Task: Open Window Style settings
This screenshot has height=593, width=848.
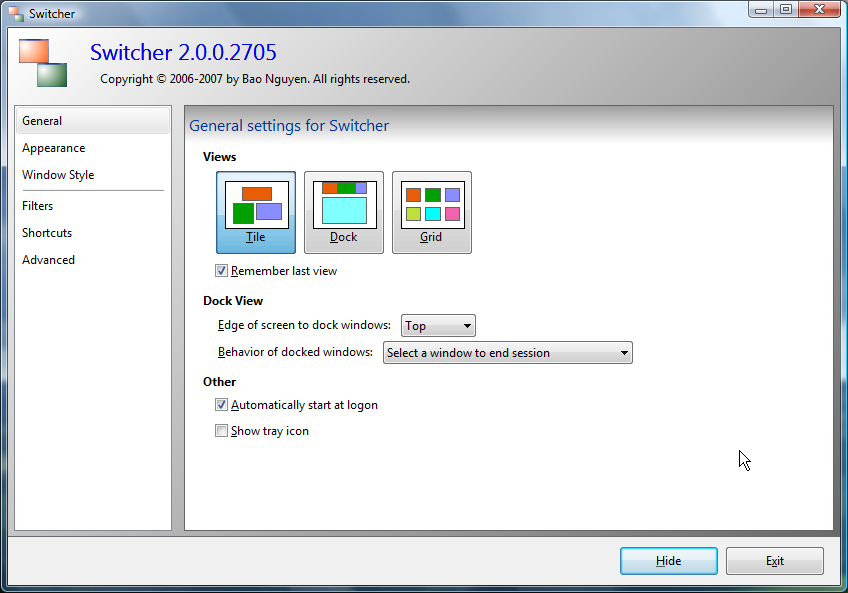Action: 93,175
